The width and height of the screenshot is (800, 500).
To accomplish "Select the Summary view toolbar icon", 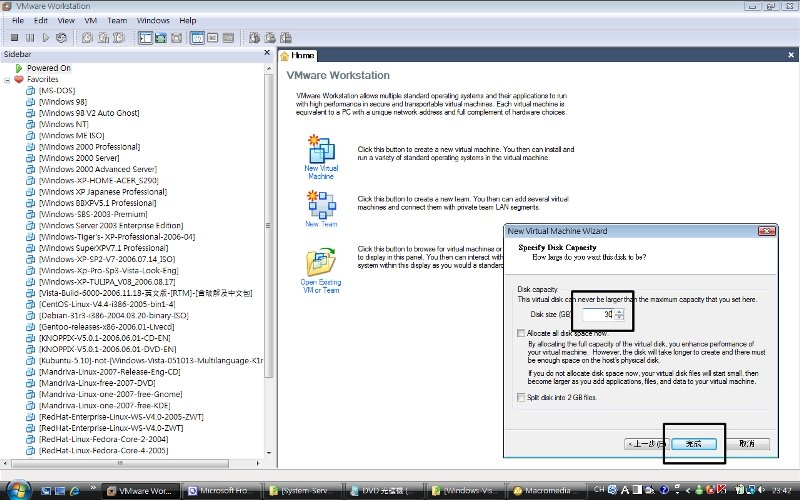I will [197, 38].
